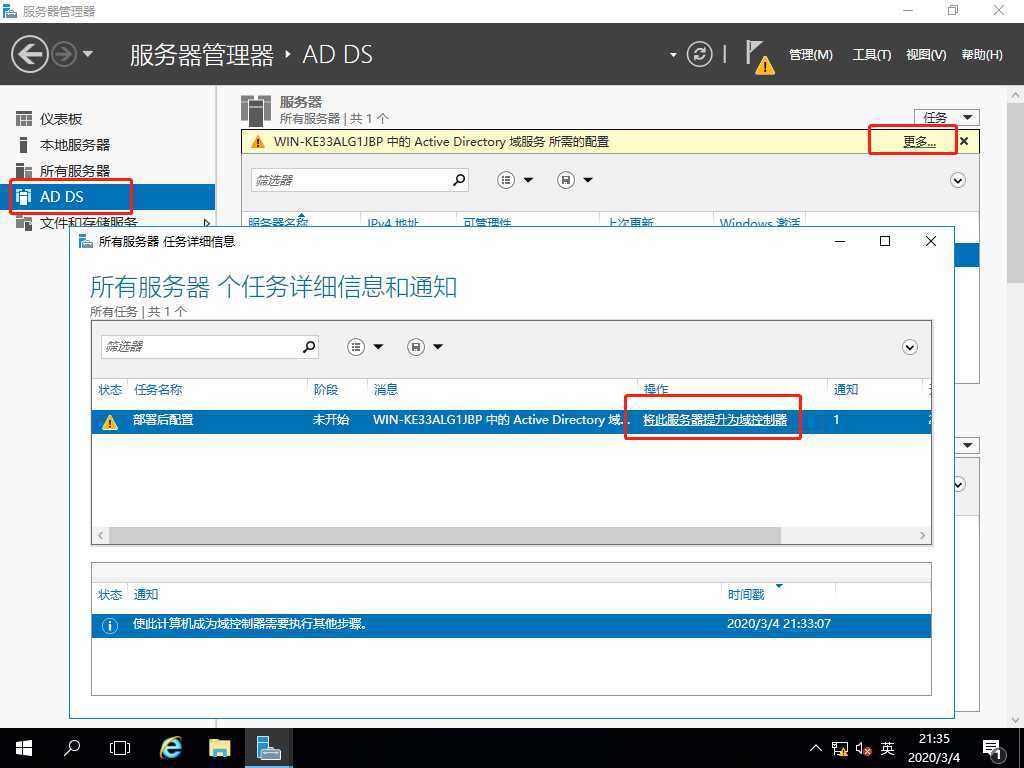The width and height of the screenshot is (1024, 768).
Task: Open the 帮助(H) menu
Action: [982, 55]
